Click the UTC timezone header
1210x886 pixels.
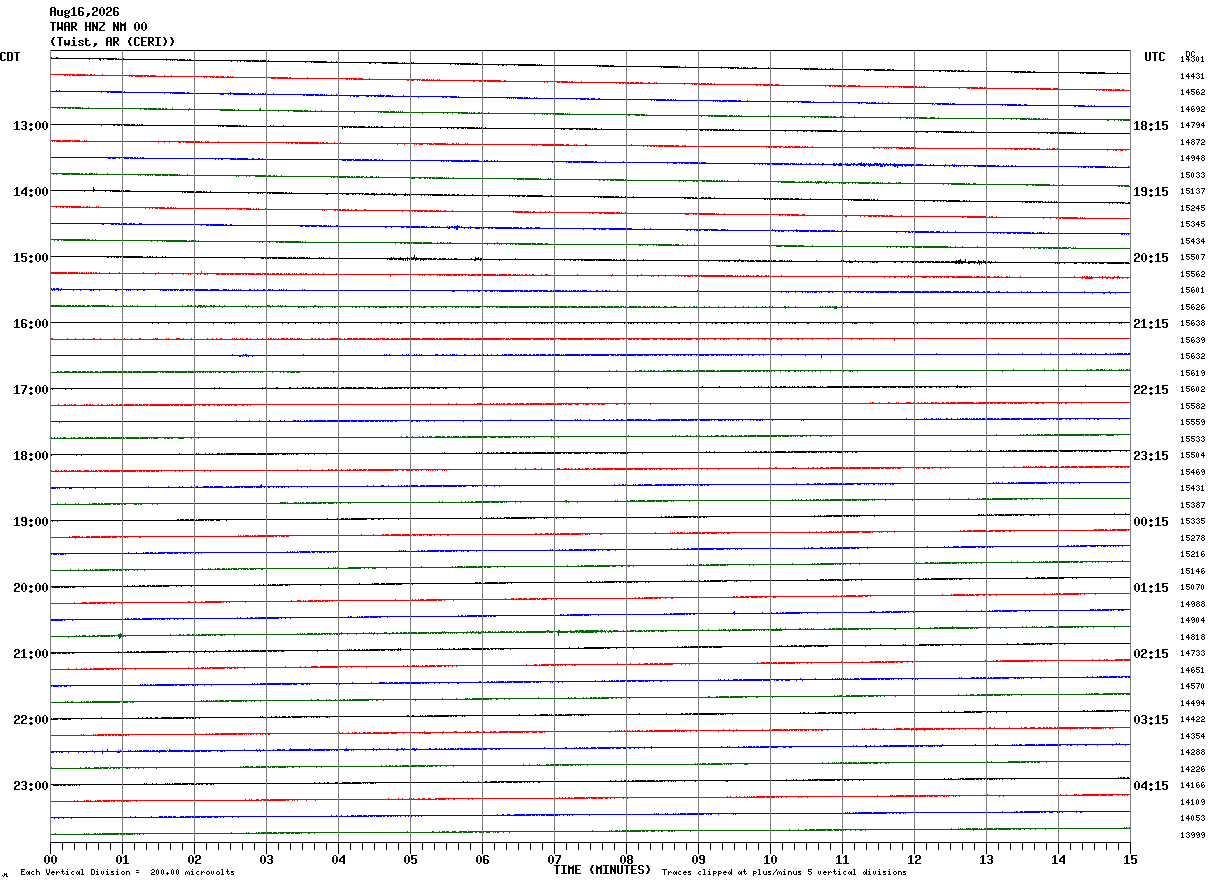pos(1155,57)
